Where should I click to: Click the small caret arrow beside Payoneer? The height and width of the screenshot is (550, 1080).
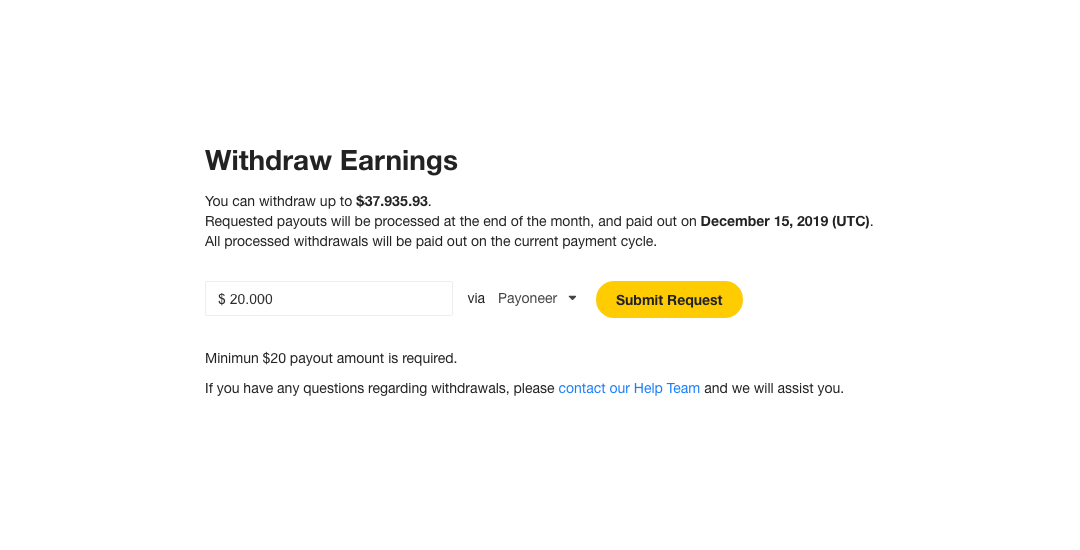572,299
